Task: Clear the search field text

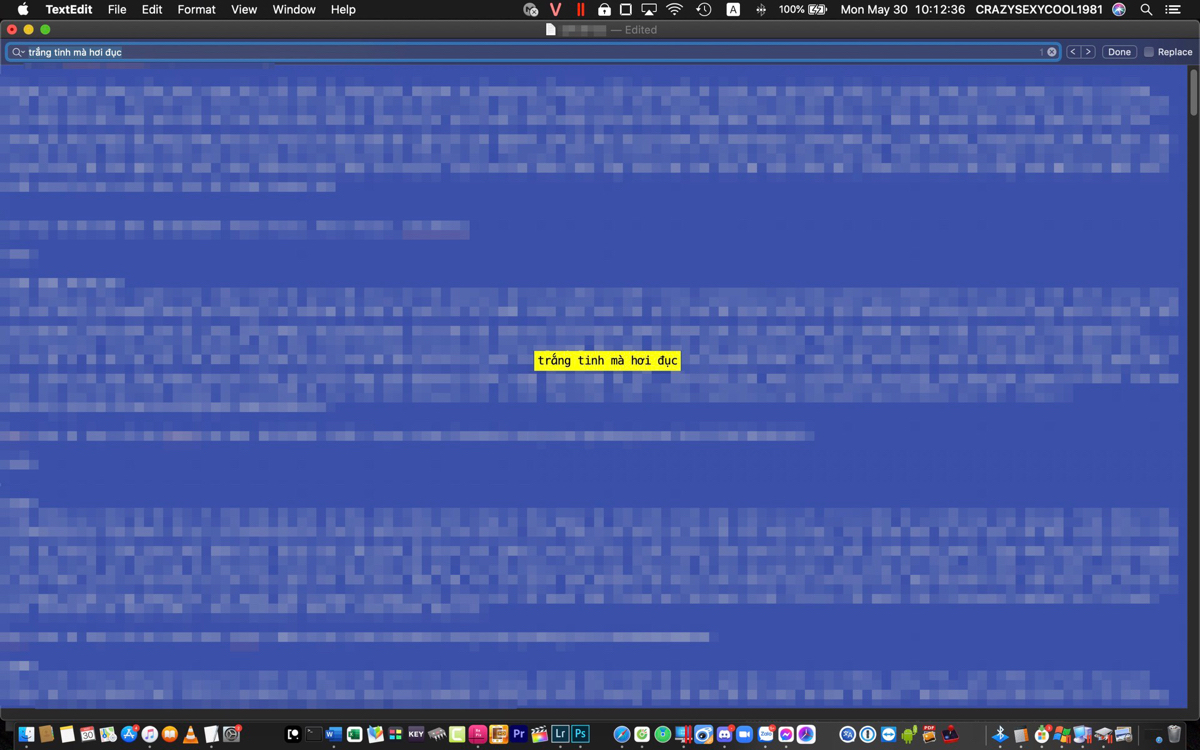Action: pyautogui.click(x=1051, y=52)
